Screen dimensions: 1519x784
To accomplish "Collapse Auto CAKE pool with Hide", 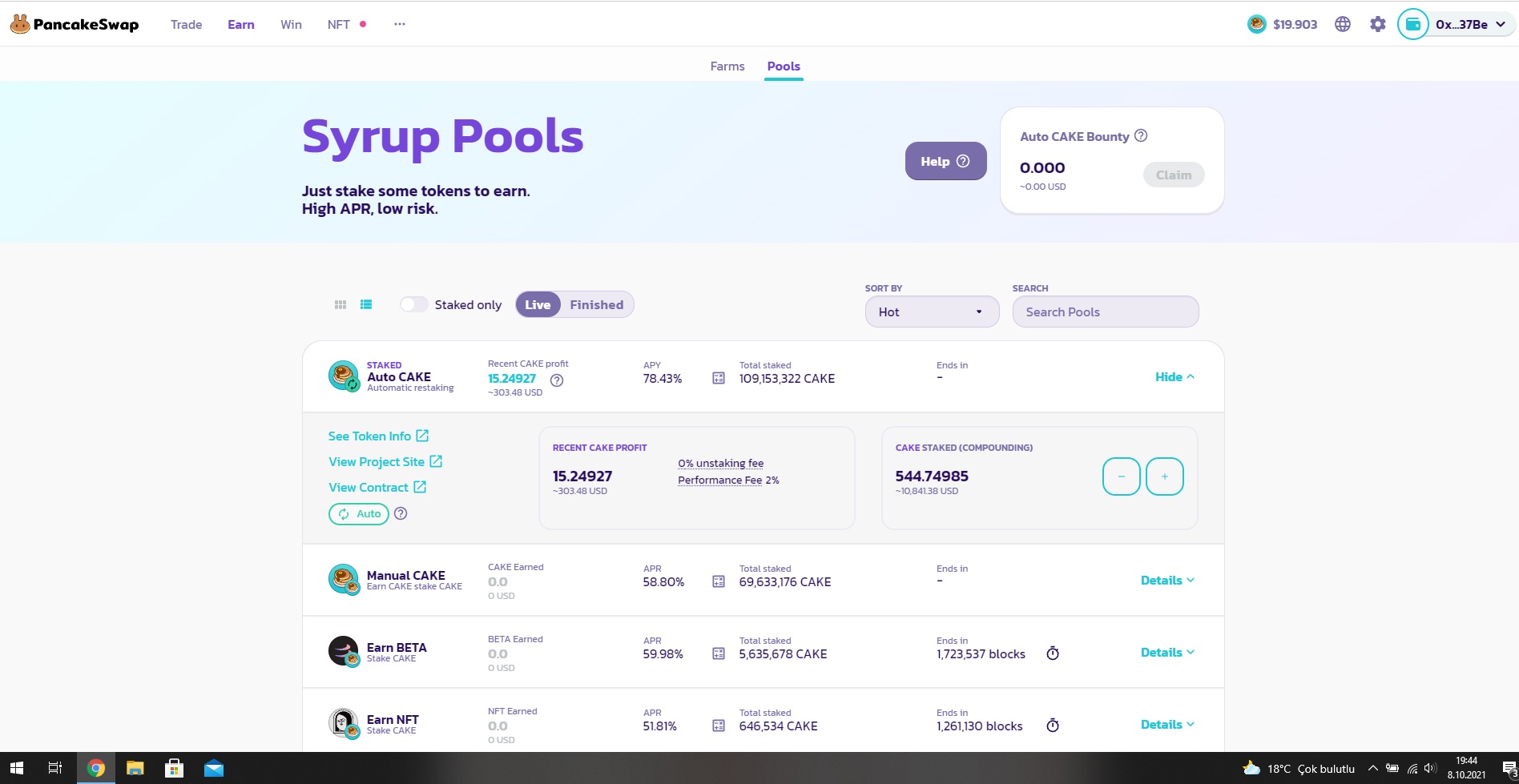I will 1175,377.
